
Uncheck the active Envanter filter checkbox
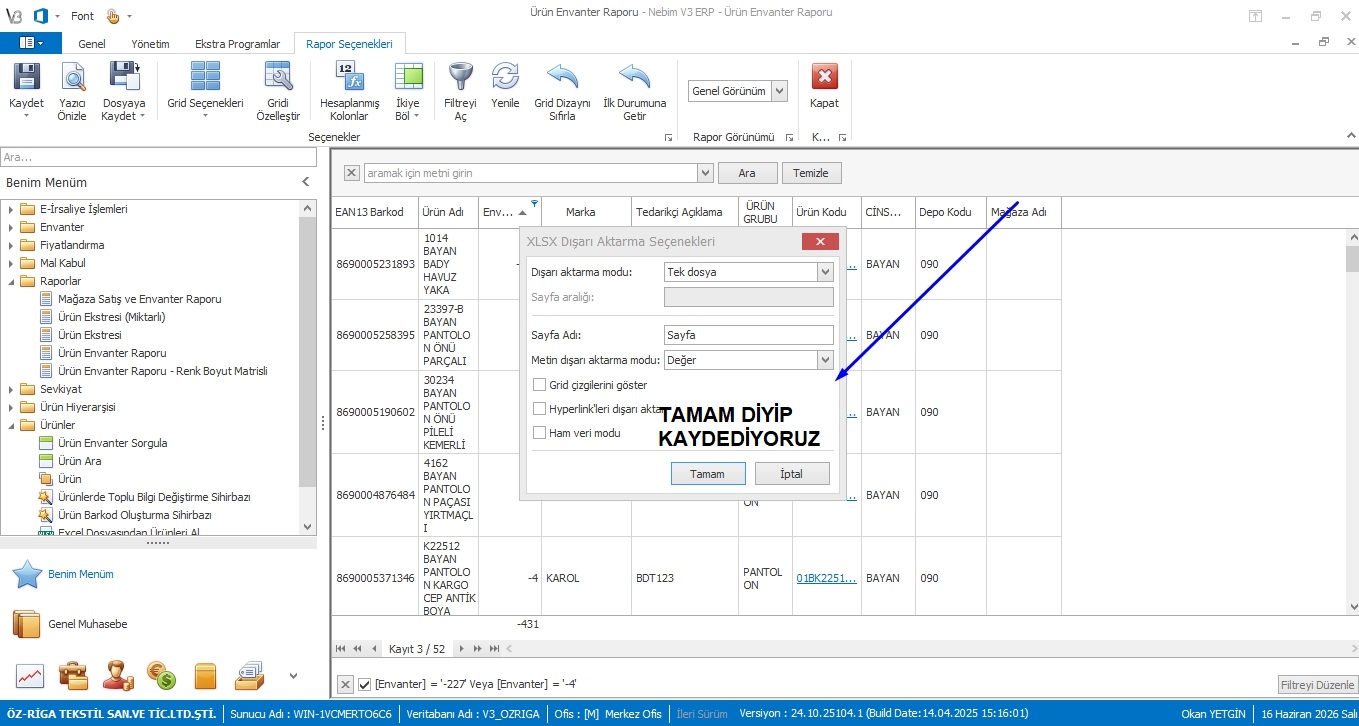point(365,684)
